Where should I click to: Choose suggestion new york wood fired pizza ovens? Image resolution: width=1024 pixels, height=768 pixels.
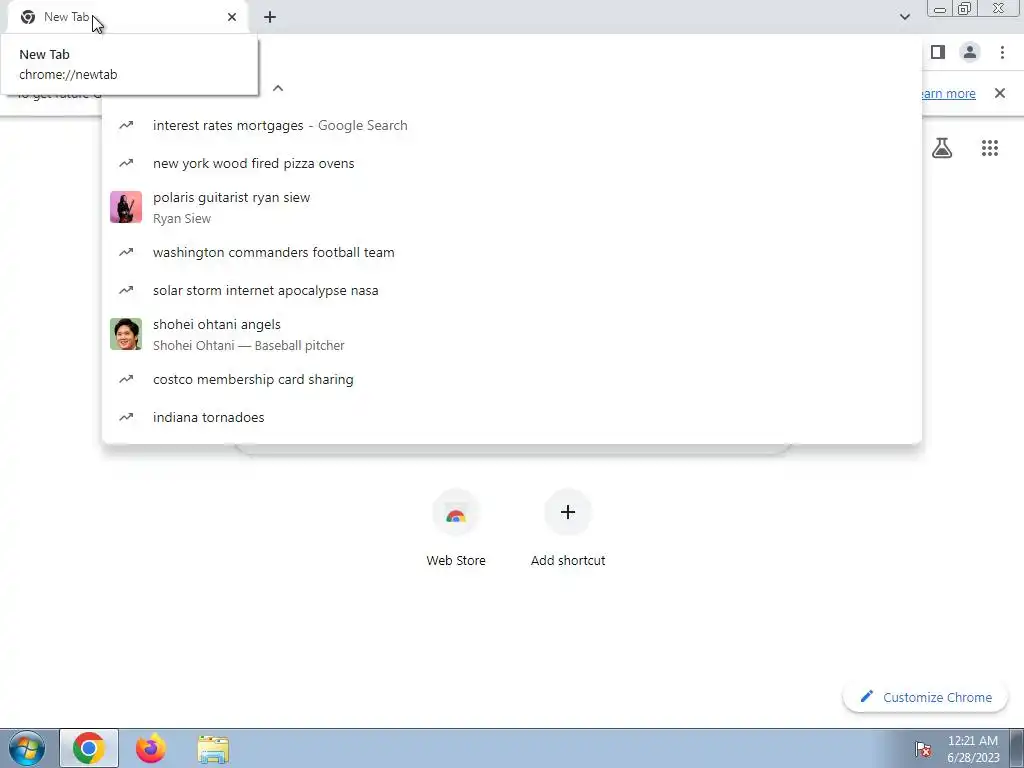tap(512, 163)
